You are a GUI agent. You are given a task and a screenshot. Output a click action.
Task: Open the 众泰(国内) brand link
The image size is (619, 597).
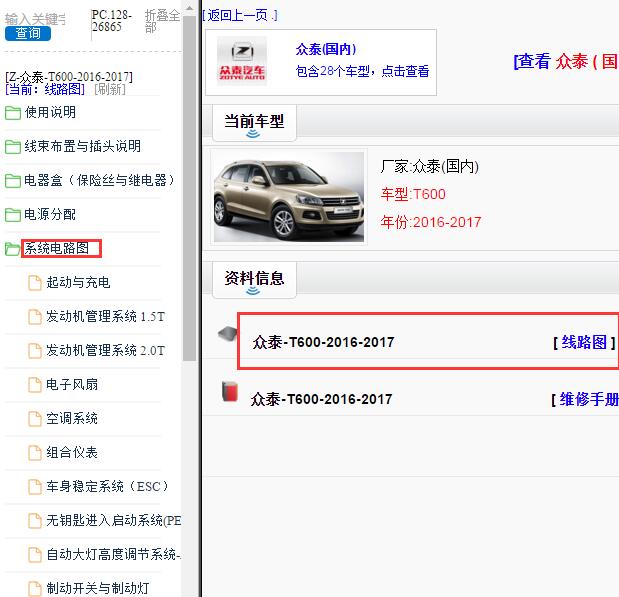click(326, 49)
